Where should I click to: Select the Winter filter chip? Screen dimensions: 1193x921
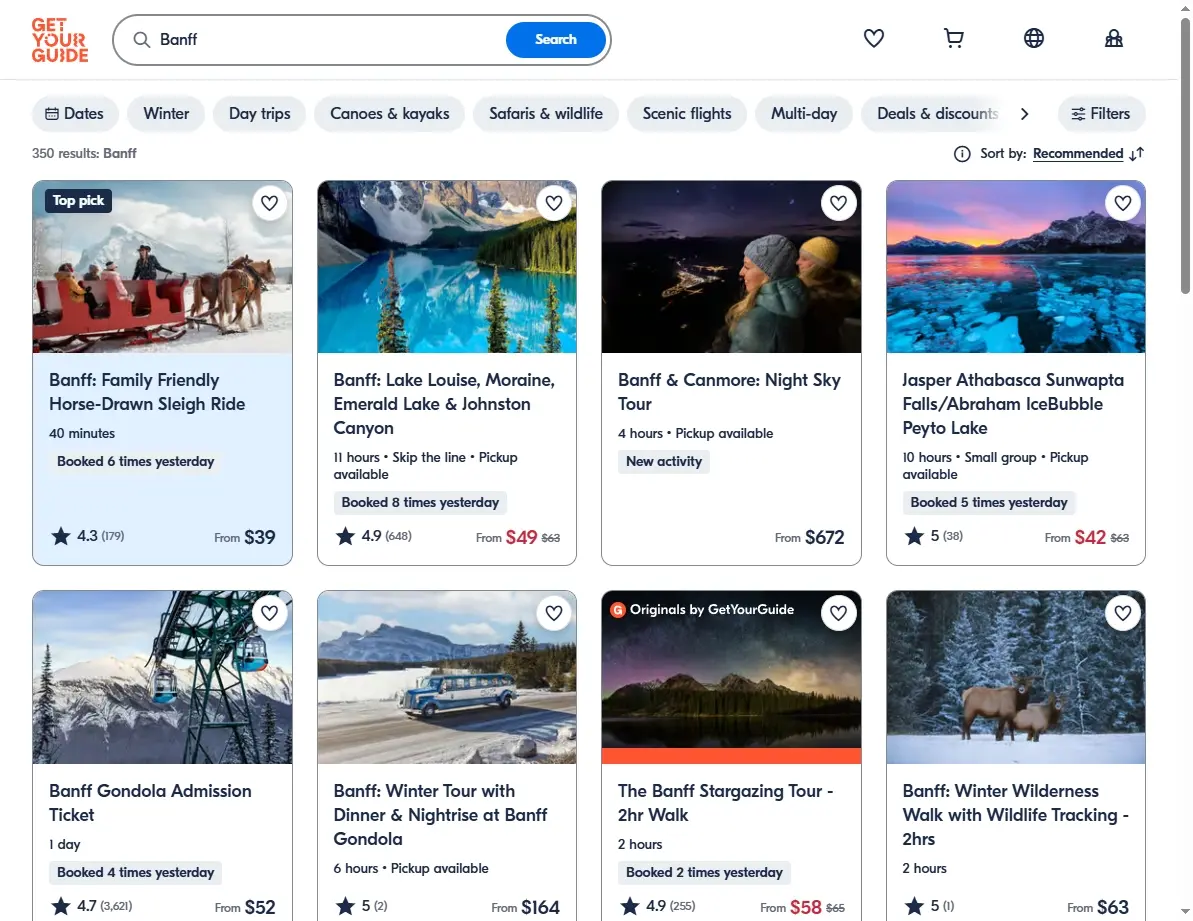pos(166,114)
